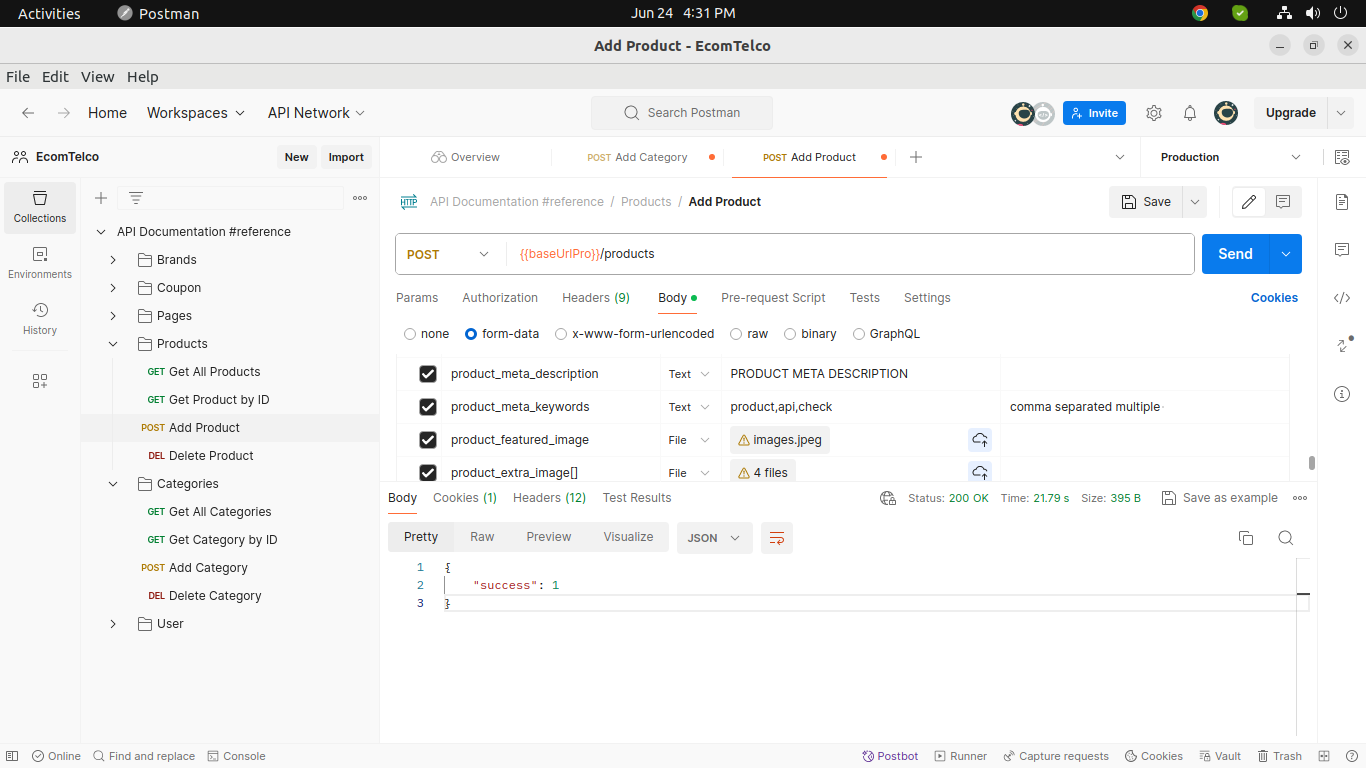Expand the Brands folder

pos(113,260)
